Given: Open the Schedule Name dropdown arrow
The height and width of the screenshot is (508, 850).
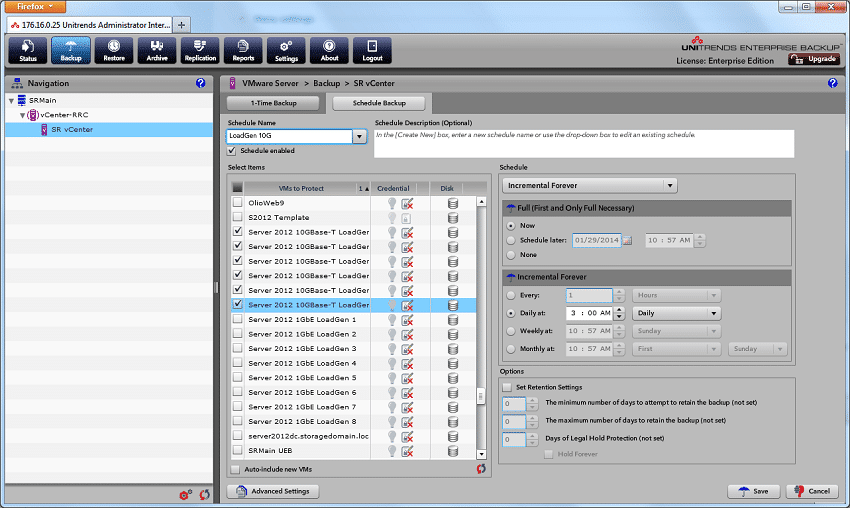Looking at the screenshot, I should point(359,136).
